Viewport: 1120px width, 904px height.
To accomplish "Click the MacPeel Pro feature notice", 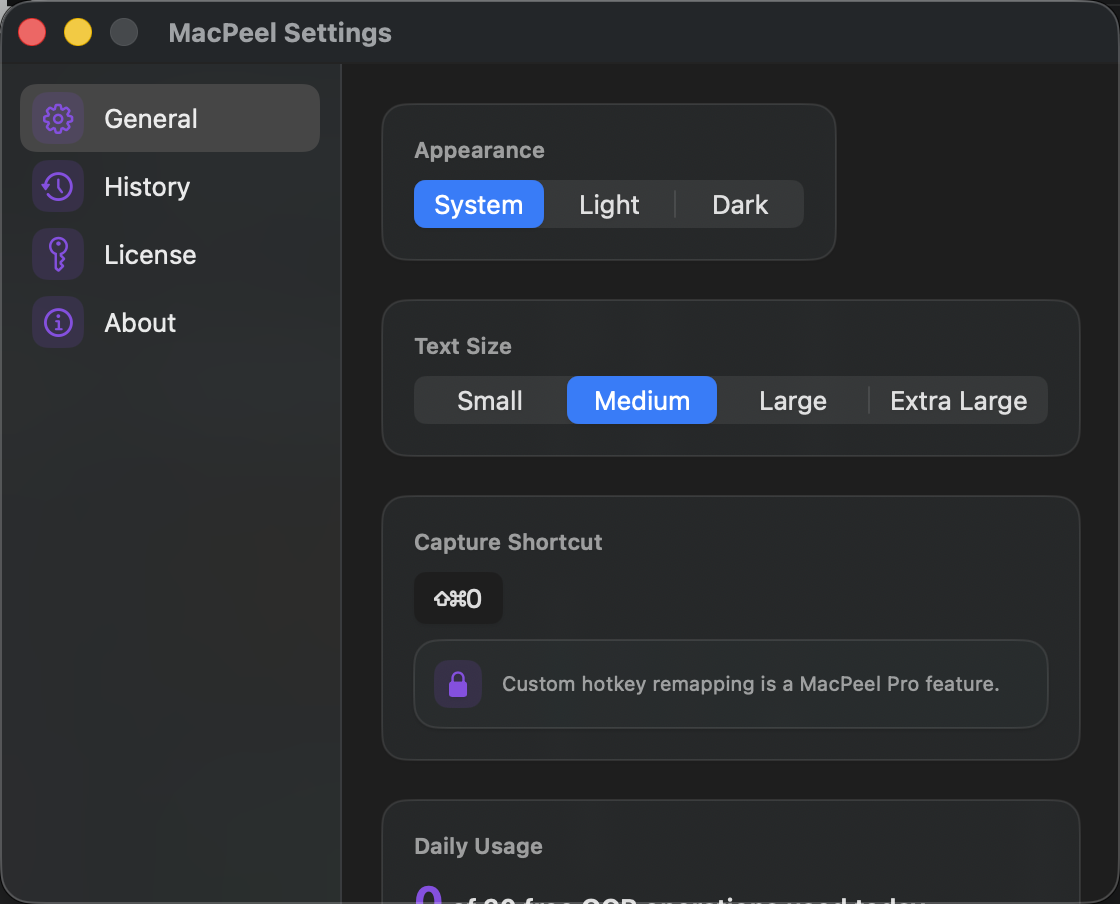I will pos(731,684).
